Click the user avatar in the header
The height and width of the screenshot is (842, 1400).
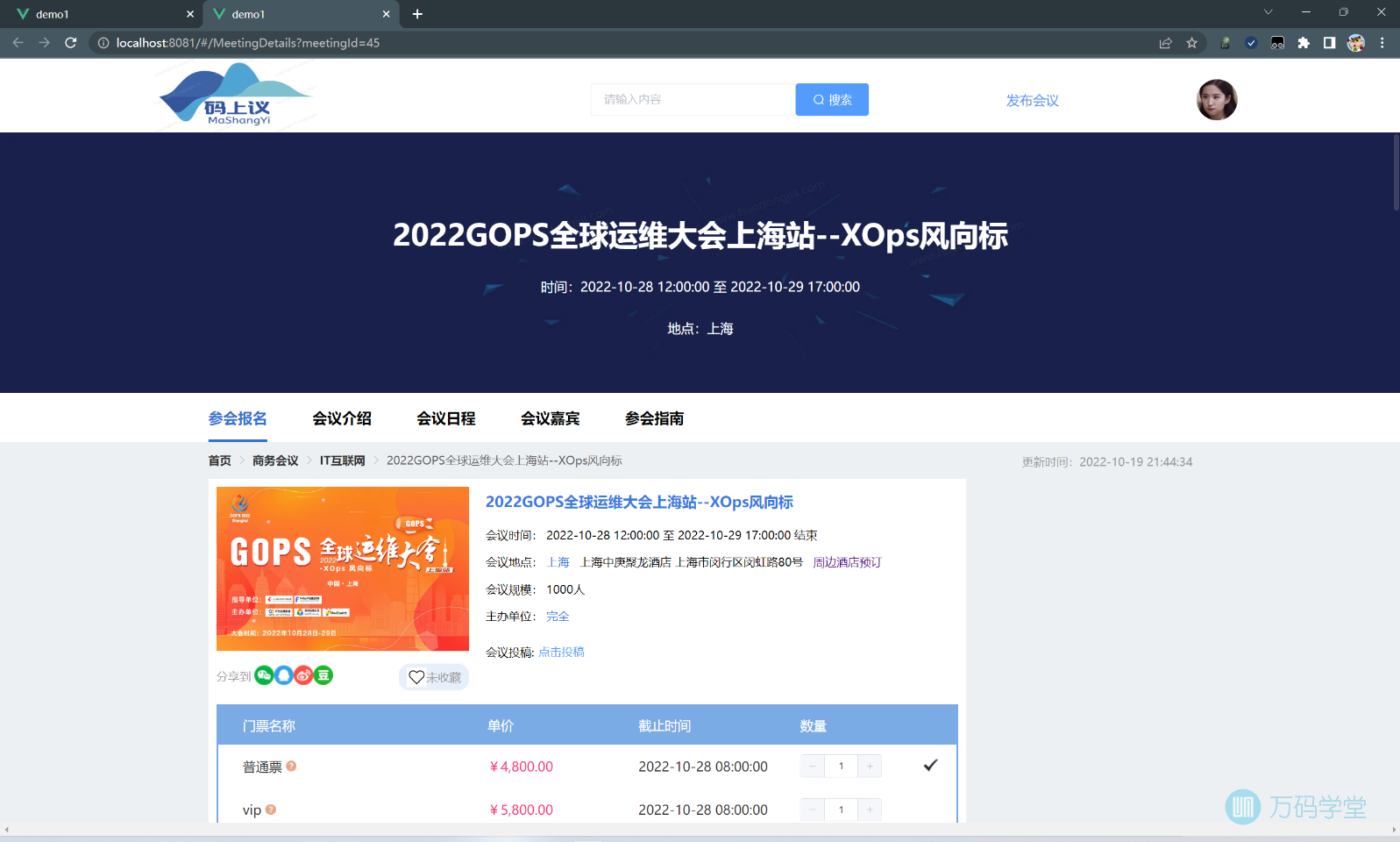pos(1216,100)
